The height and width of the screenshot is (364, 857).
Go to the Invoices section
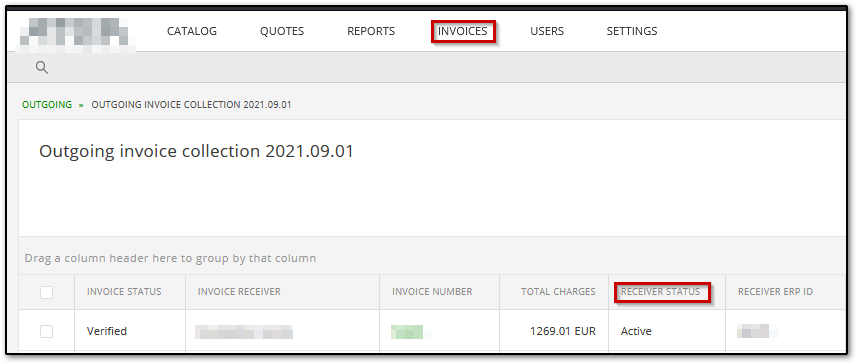(x=462, y=31)
